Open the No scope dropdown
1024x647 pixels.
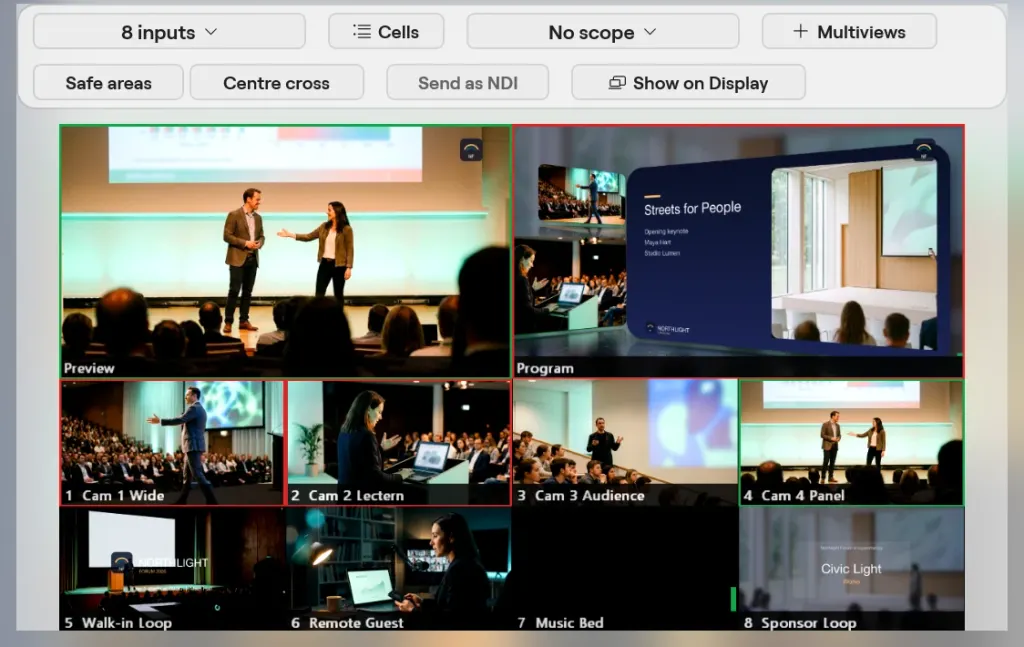[602, 31]
